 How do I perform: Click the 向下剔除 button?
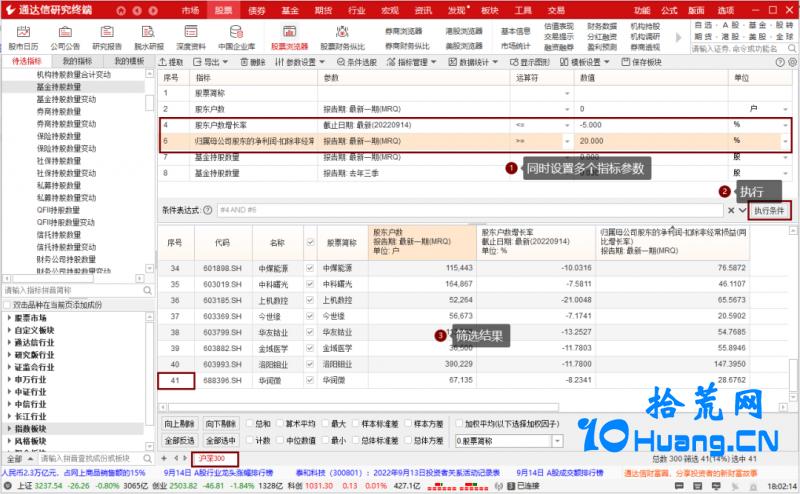coord(220,424)
